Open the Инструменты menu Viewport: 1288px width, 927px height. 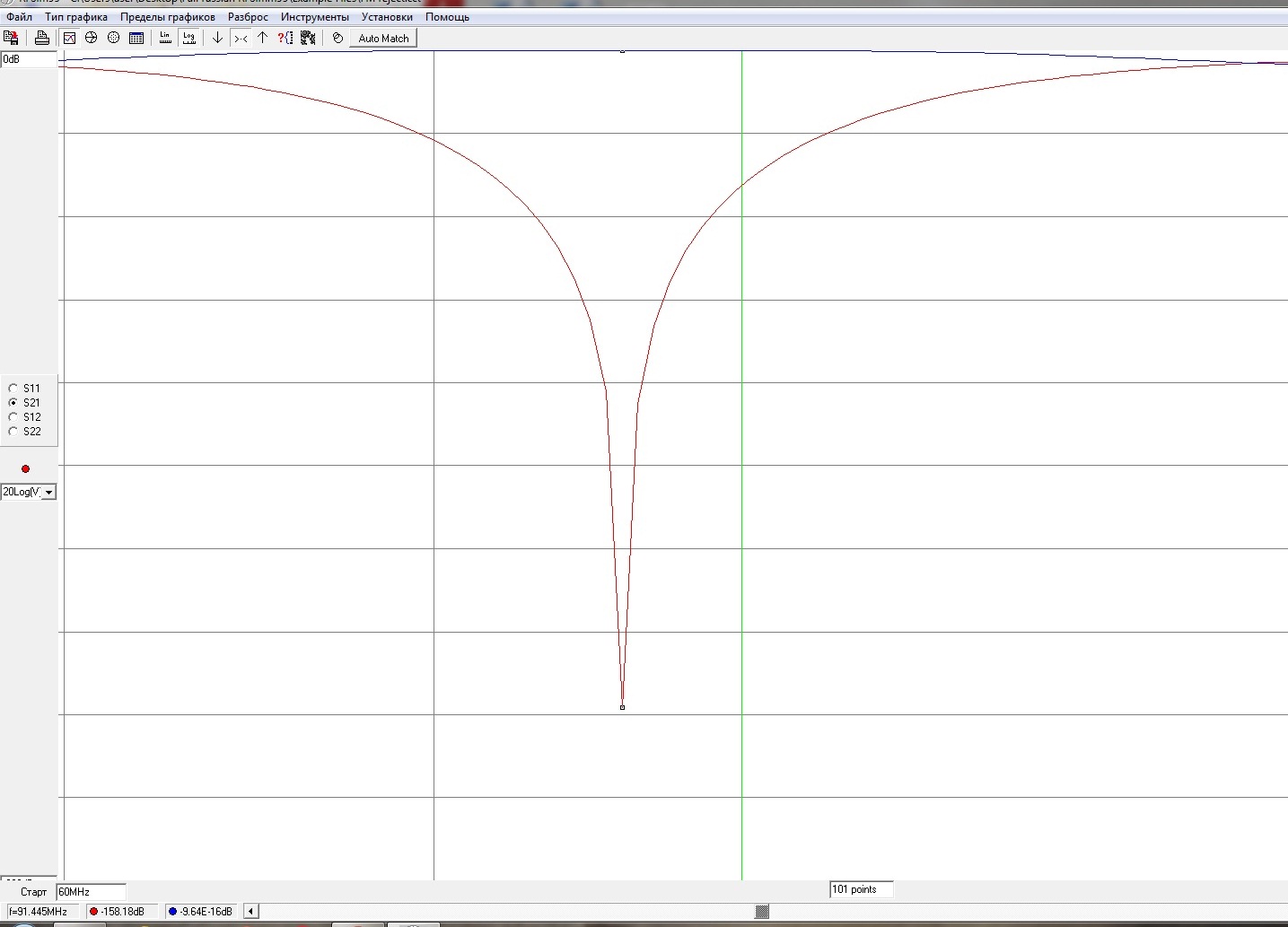315,17
